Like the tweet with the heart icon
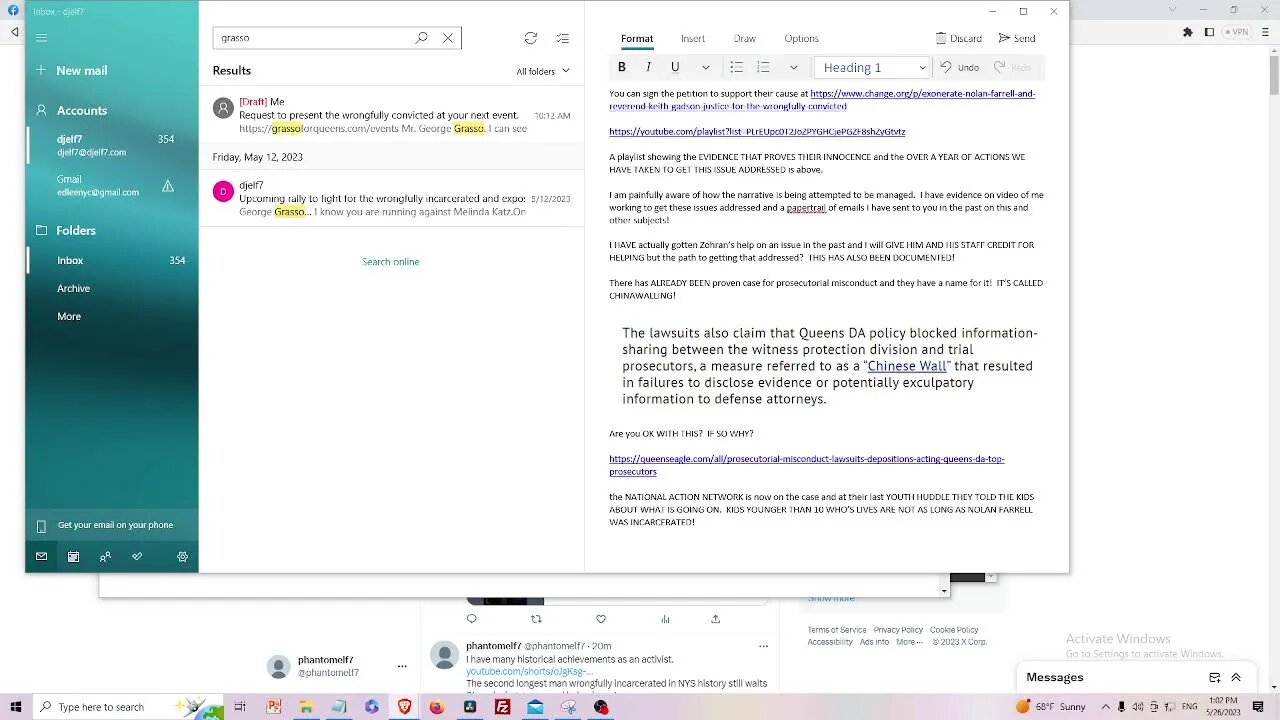The width and height of the screenshot is (1280, 720). 601,619
